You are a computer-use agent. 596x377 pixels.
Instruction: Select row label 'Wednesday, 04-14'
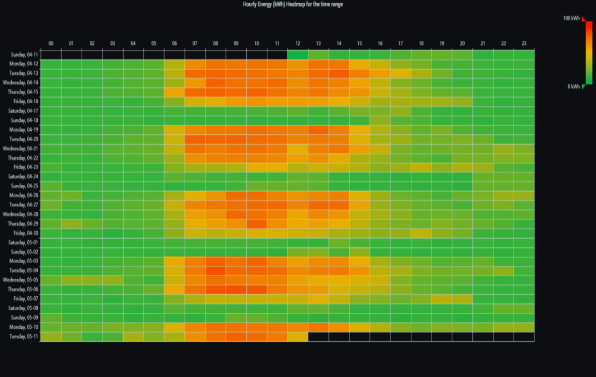click(21, 83)
